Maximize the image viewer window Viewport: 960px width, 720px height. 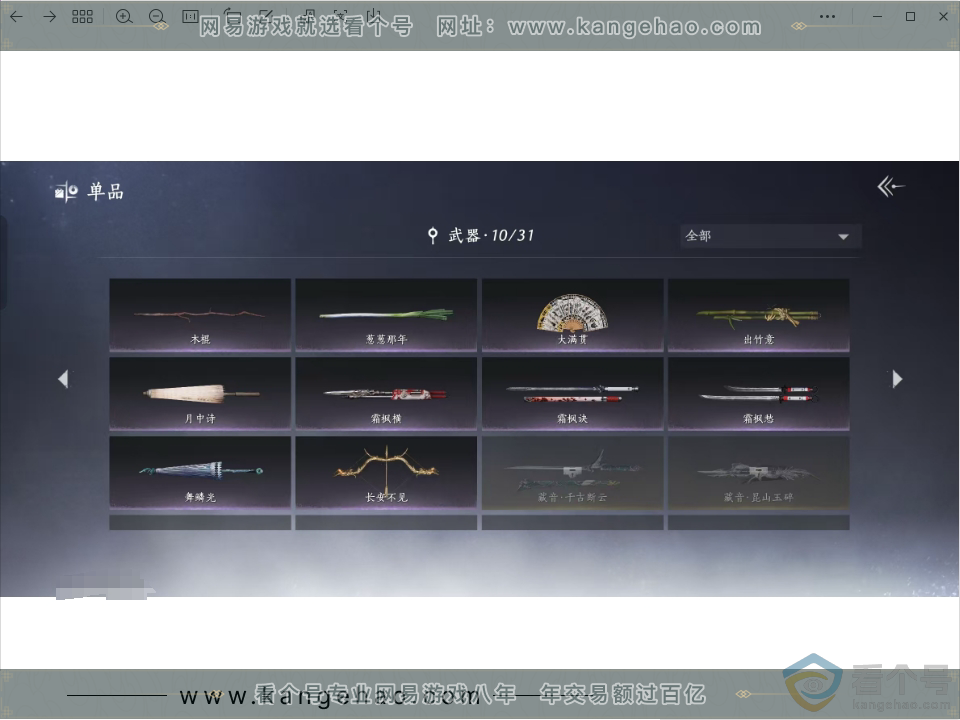(910, 17)
